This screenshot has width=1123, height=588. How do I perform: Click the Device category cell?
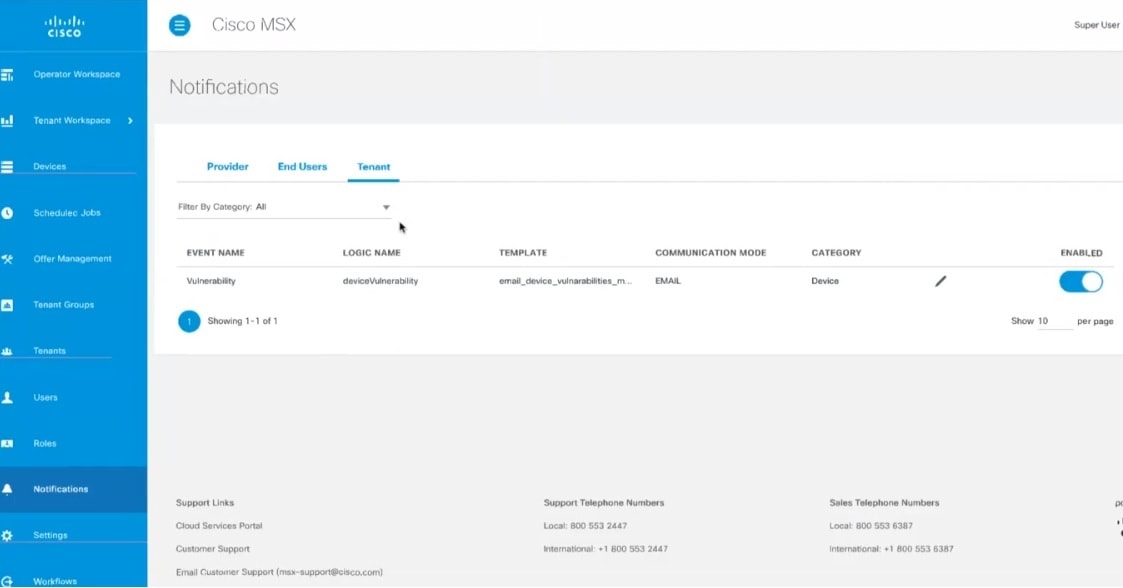825,281
